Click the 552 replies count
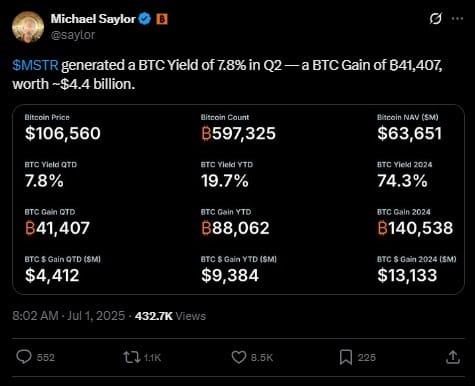Viewport: 475px width, 386px height. (x=46, y=358)
